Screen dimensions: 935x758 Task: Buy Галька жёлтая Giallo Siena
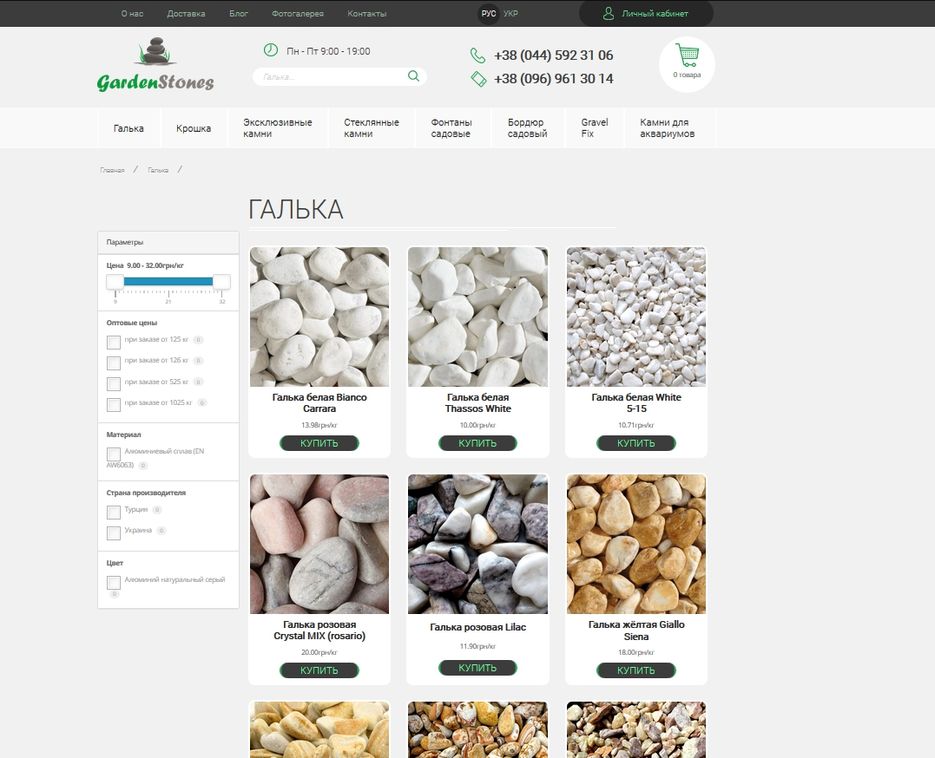(636, 670)
